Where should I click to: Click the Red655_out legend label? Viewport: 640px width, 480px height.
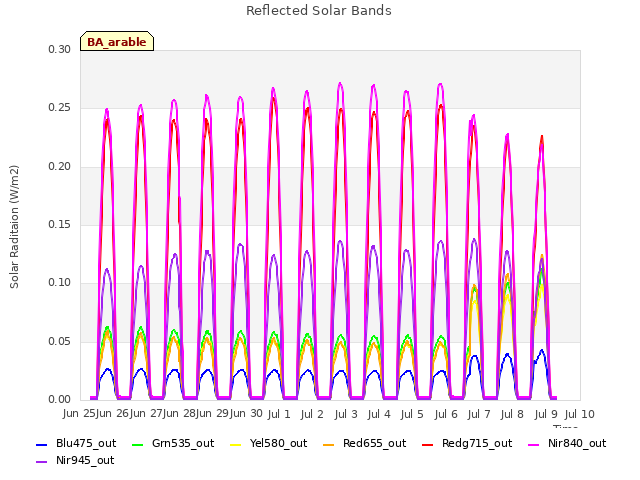[375, 443]
